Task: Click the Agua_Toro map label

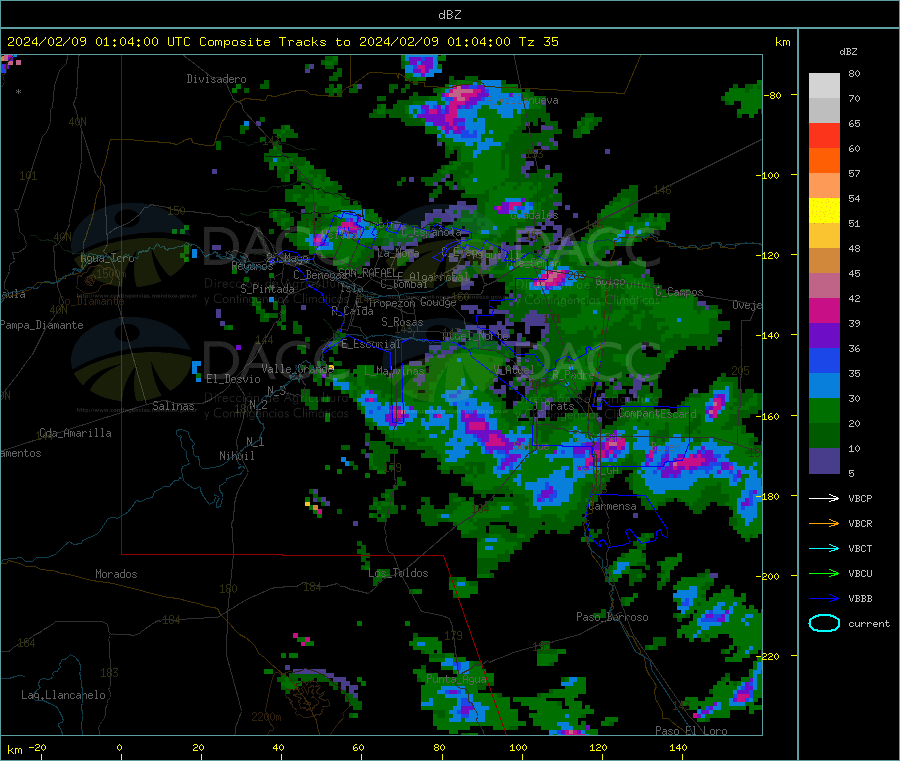Action: click(x=107, y=258)
